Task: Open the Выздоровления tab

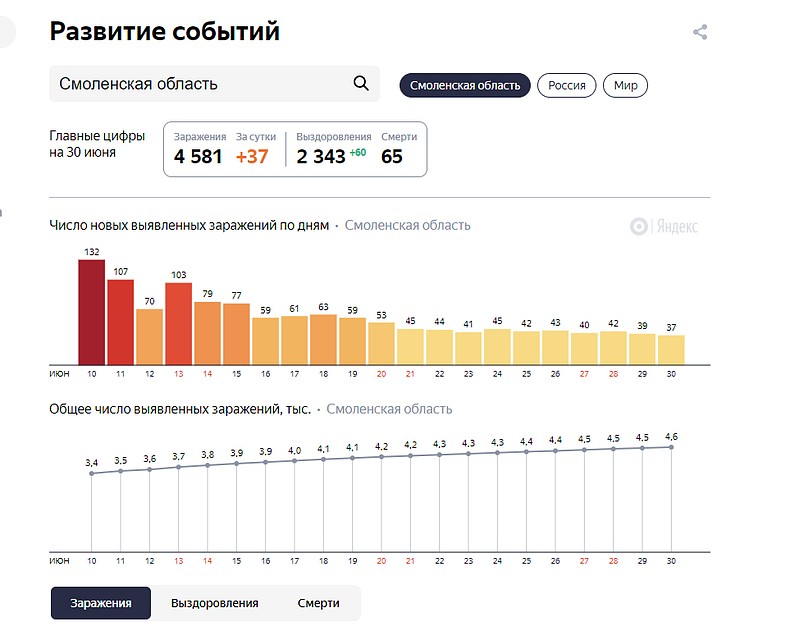Action: [215, 603]
